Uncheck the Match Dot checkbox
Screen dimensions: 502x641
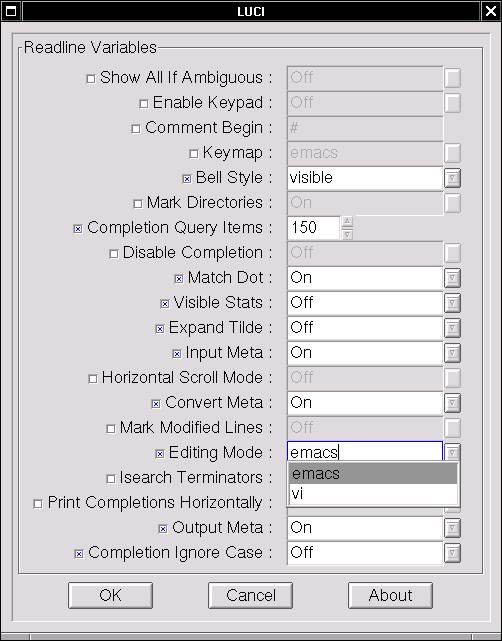179,279
